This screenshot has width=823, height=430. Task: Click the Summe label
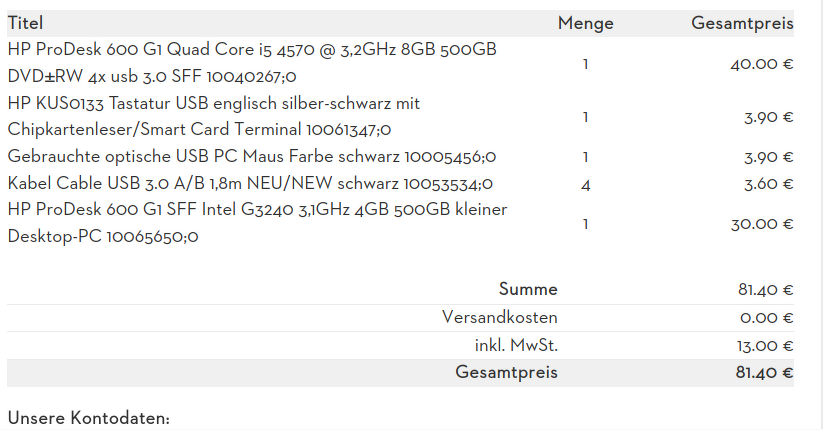(x=528, y=290)
